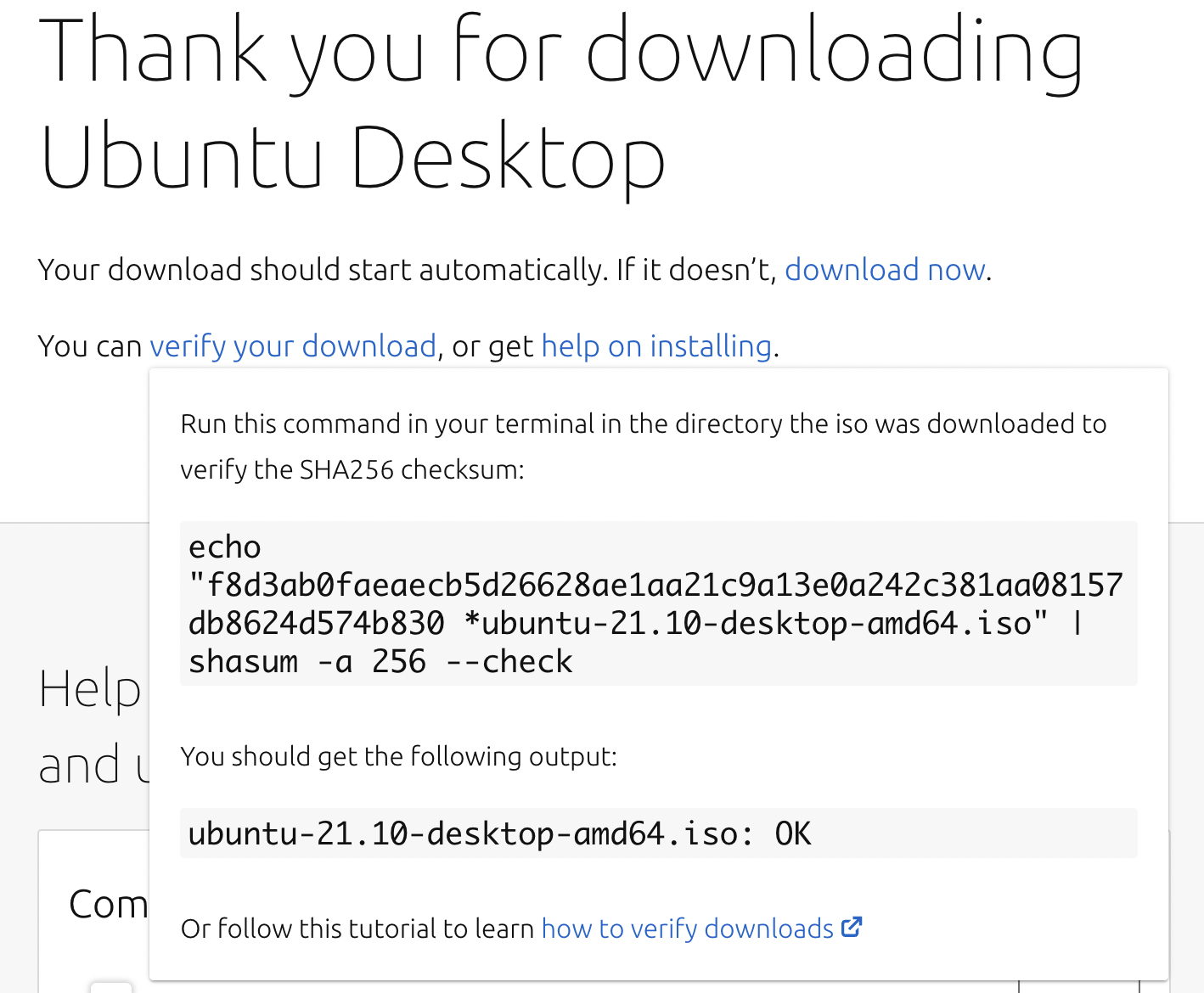Open the "how to verify downloads" tutorial link
1204x993 pixels.
pos(688,928)
